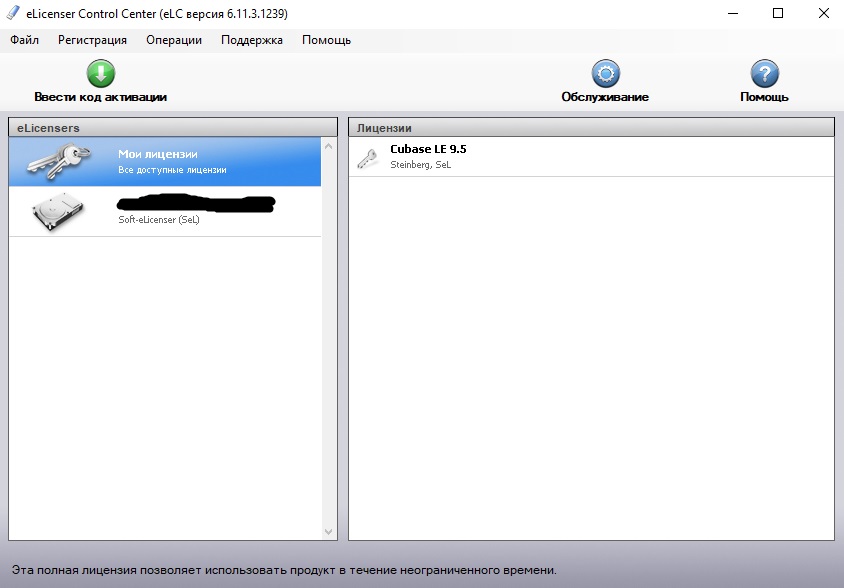Open the Операции menu
Viewport: 844px width, 588px height.
click(174, 40)
